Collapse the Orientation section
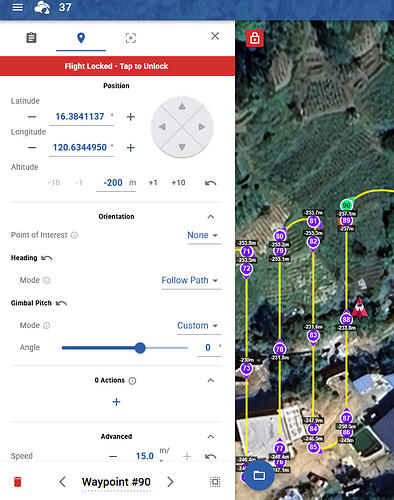This screenshot has height=500, width=394. coord(211,217)
